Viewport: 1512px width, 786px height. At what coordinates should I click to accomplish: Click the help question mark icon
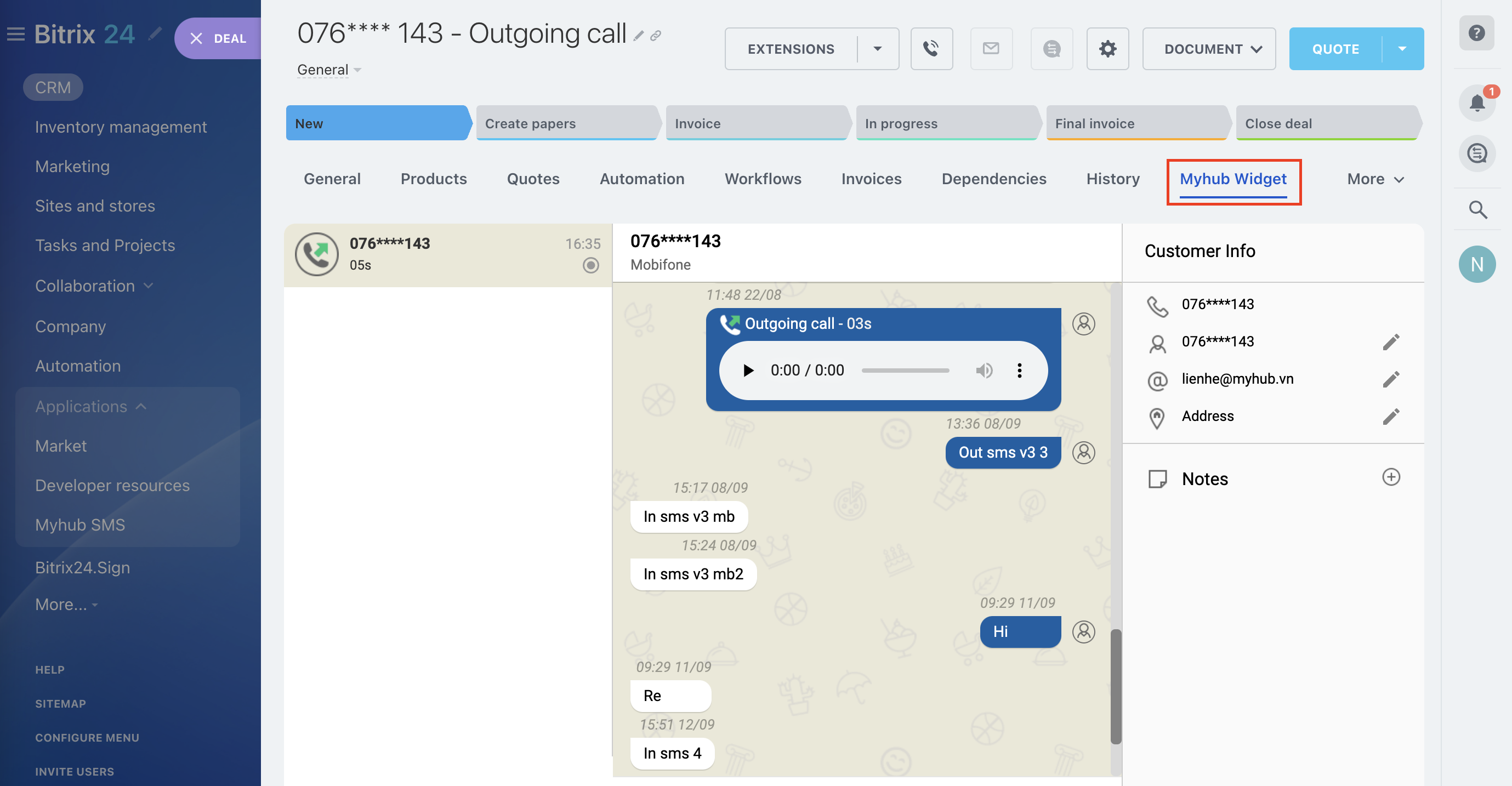[x=1477, y=33]
